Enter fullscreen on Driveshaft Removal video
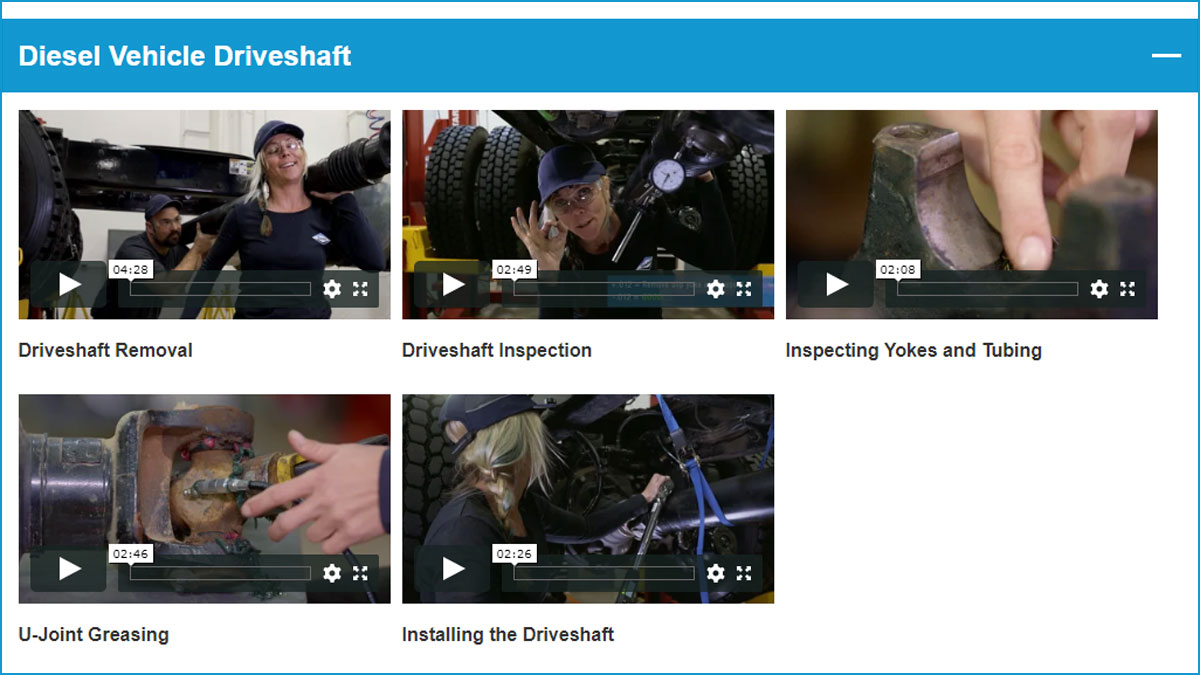This screenshot has height=675, width=1200. (360, 289)
